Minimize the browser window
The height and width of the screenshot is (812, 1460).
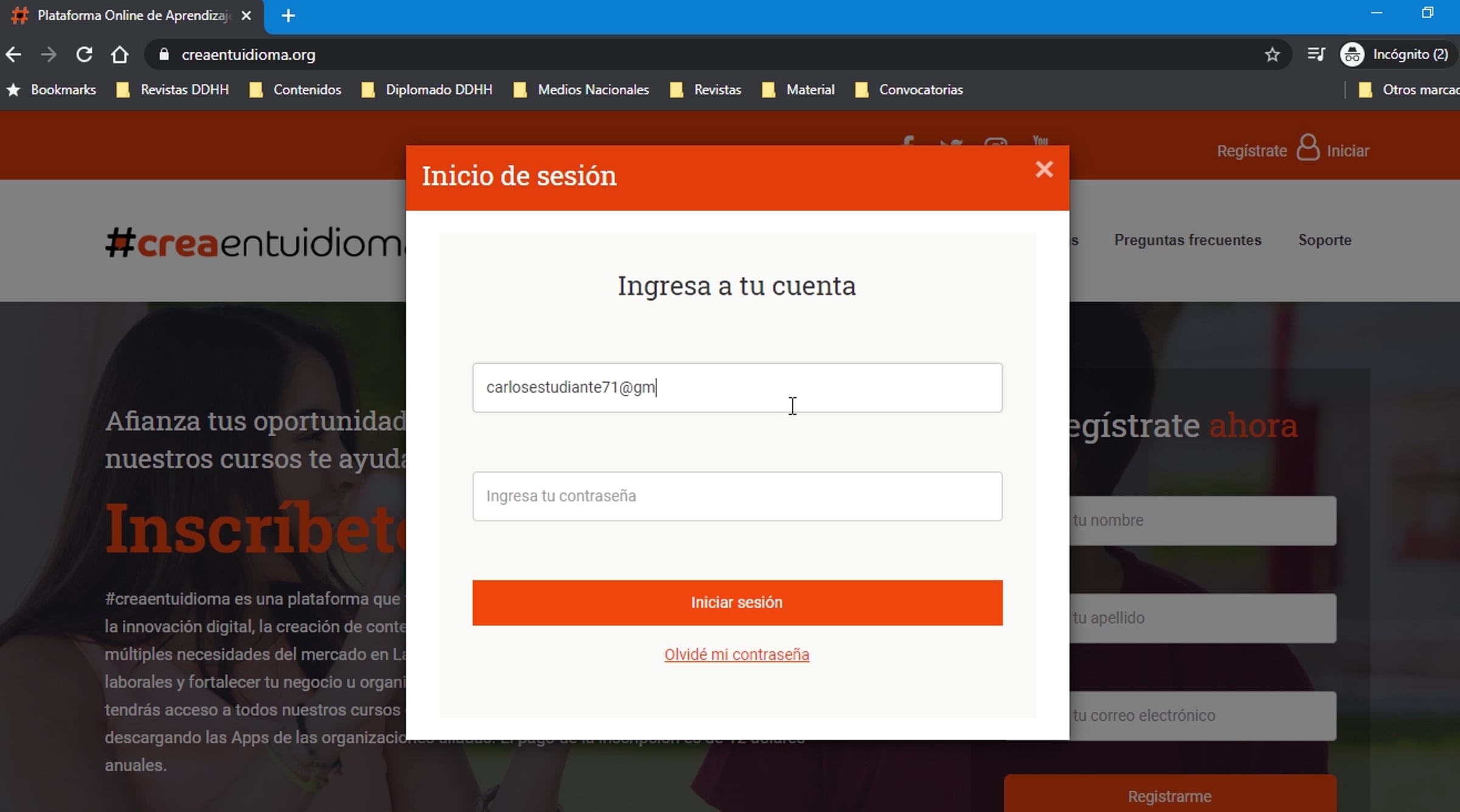pos(1377,13)
